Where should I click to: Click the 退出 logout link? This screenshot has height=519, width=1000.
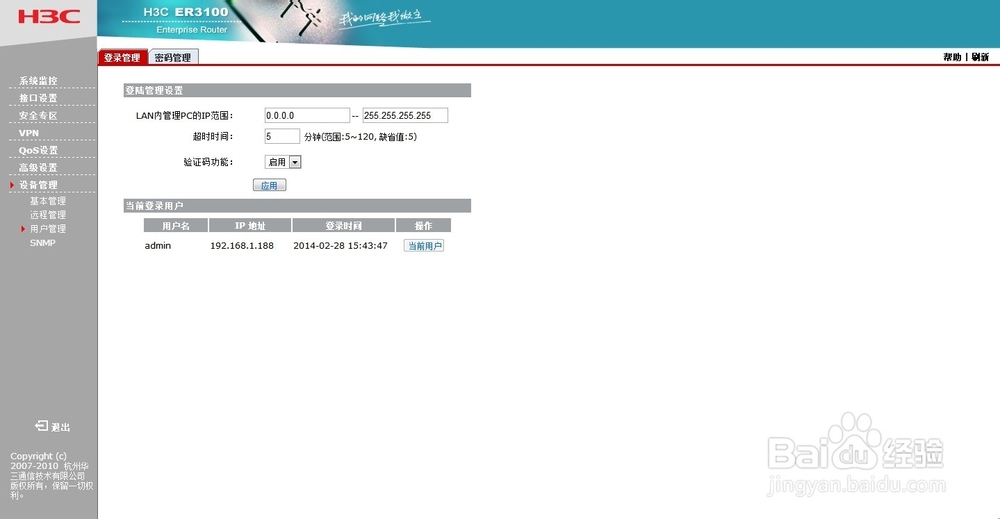(x=61, y=427)
